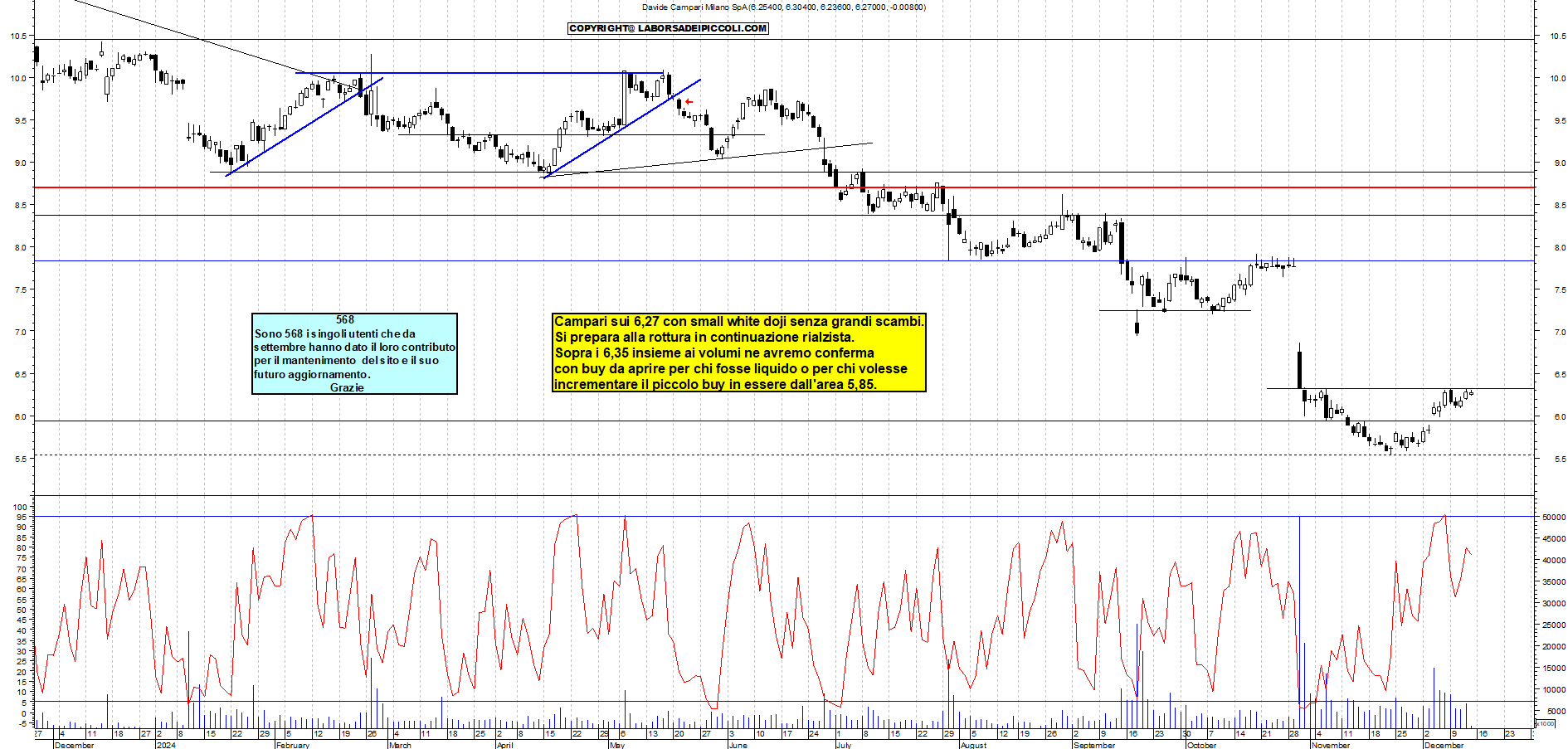Viewport: 1568px width, 749px height.
Task: Click the 45000 volume axis label
Action: tap(1554, 538)
